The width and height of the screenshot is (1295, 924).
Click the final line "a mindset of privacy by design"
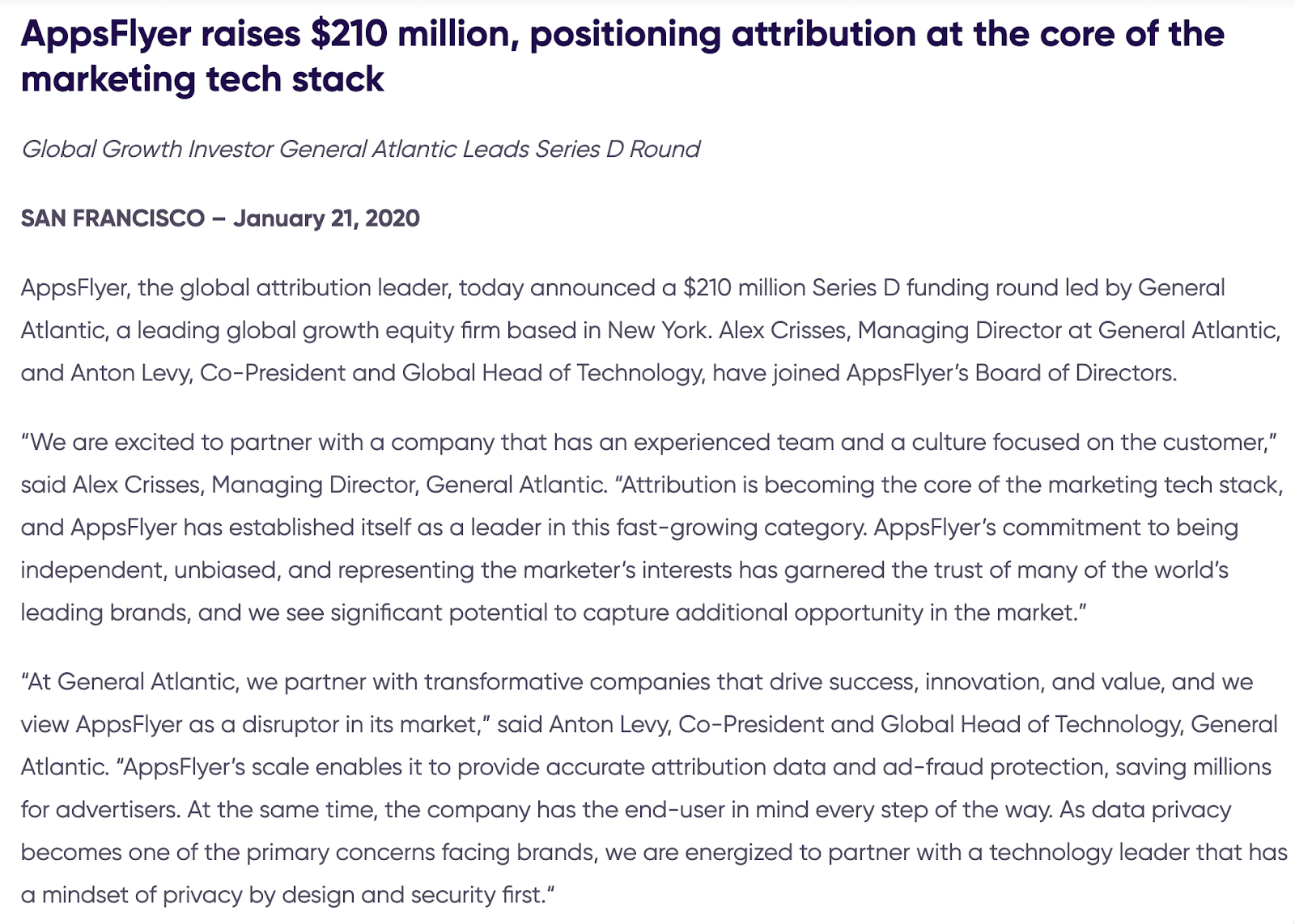[x=287, y=895]
